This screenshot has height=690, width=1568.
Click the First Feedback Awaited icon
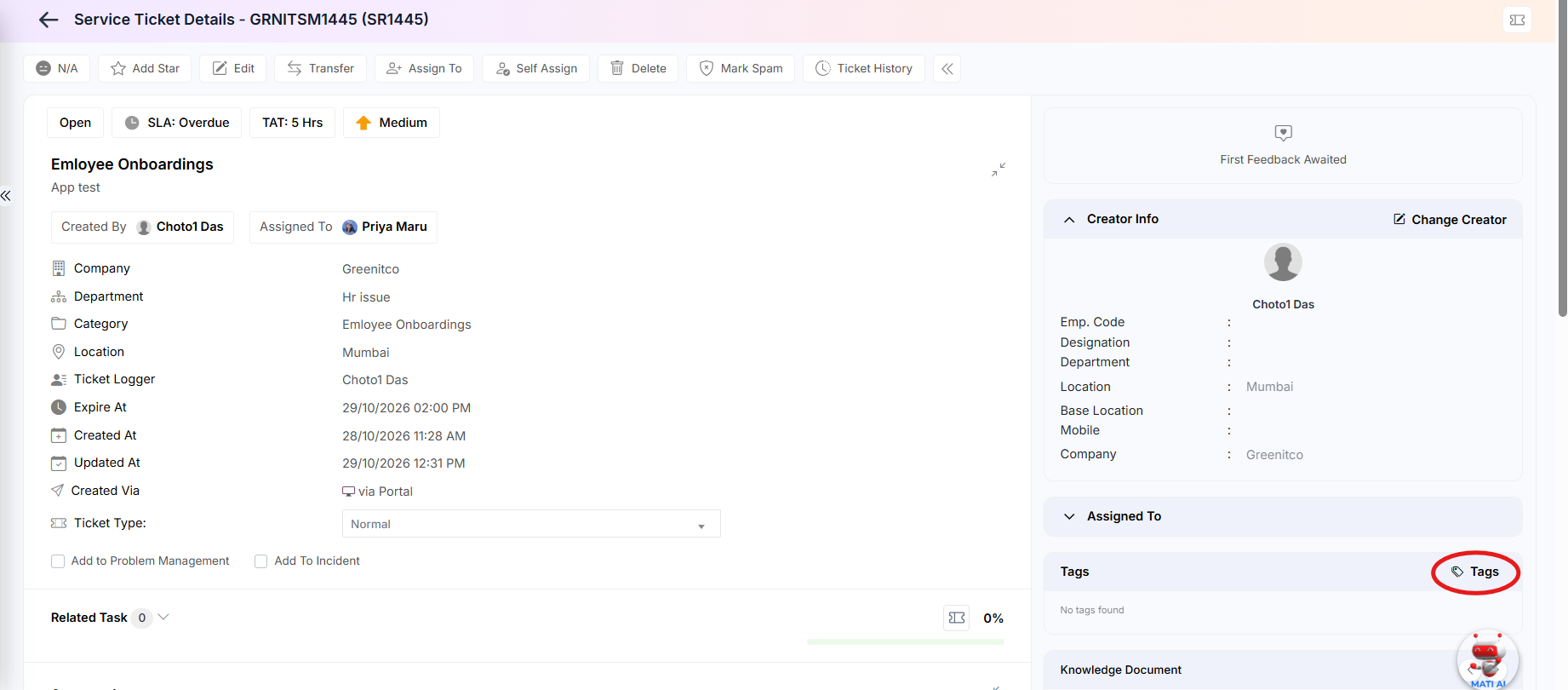point(1283,133)
